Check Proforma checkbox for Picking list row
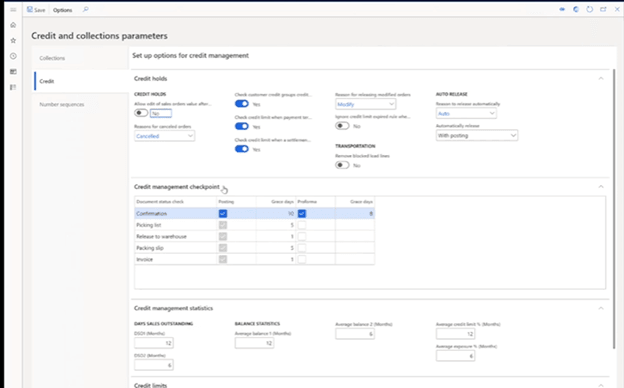The height and width of the screenshot is (388, 624). [302, 225]
